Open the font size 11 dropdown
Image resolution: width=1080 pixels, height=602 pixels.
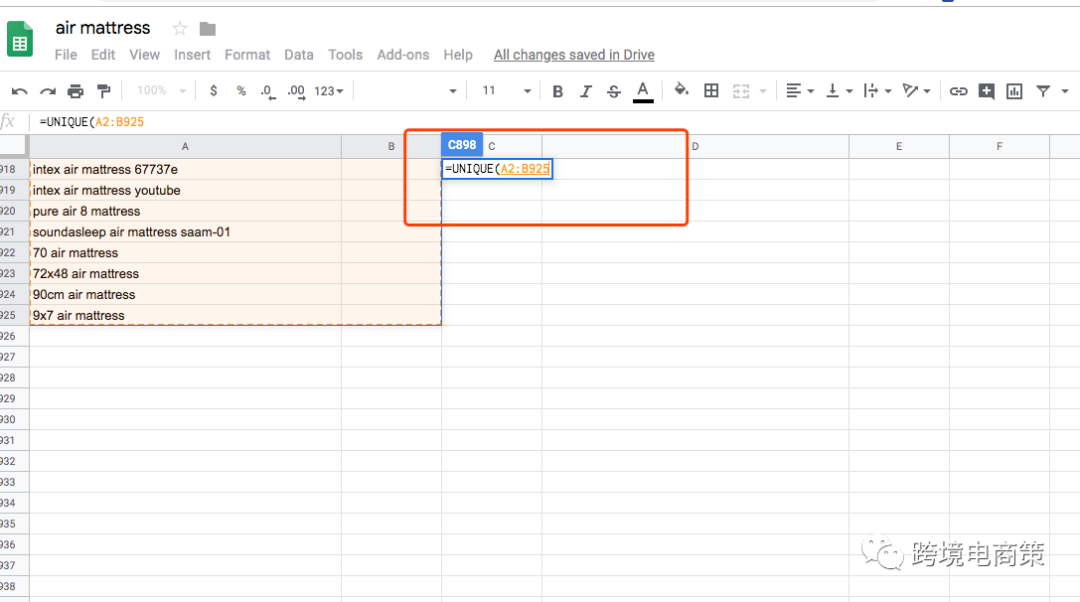(x=506, y=91)
